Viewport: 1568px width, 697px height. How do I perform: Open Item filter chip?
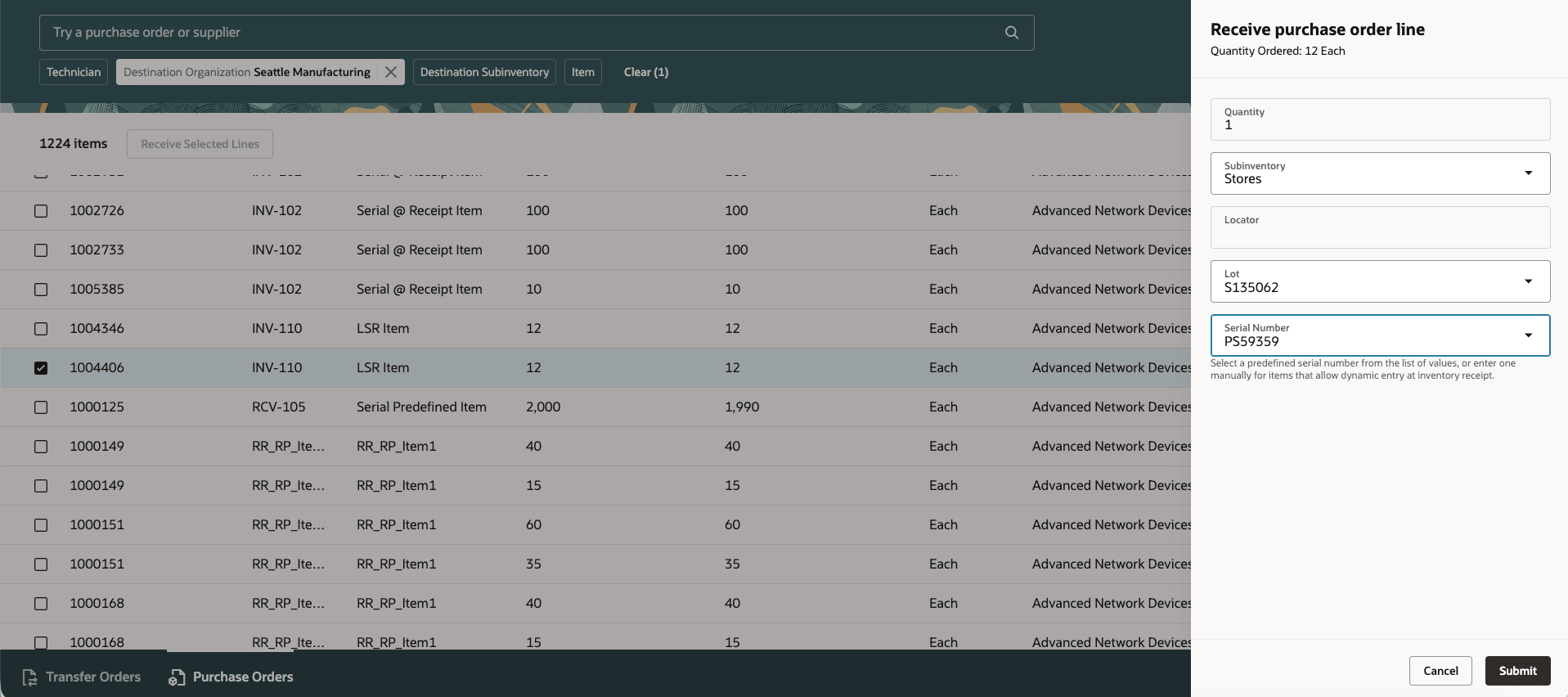[583, 72]
